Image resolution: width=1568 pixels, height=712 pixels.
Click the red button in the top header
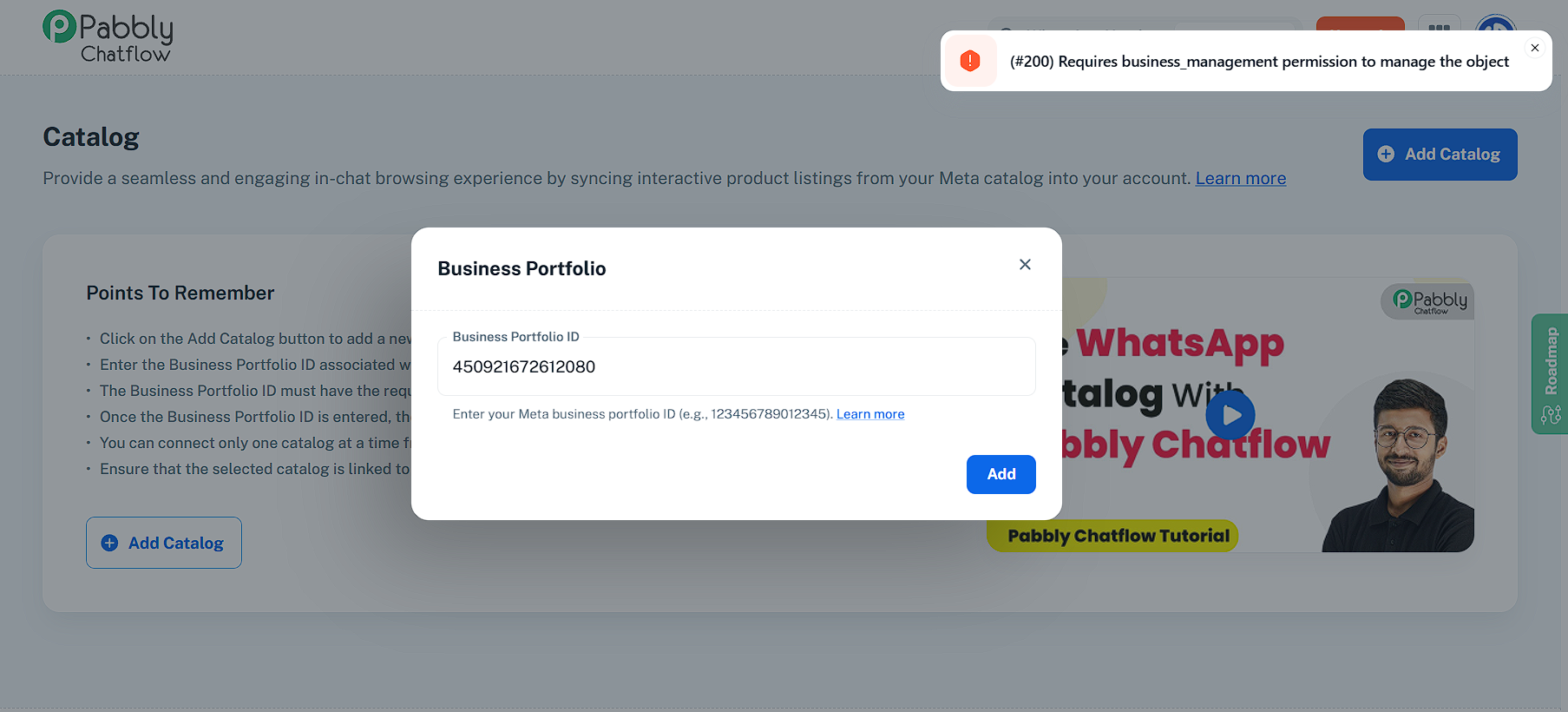pyautogui.click(x=1360, y=23)
